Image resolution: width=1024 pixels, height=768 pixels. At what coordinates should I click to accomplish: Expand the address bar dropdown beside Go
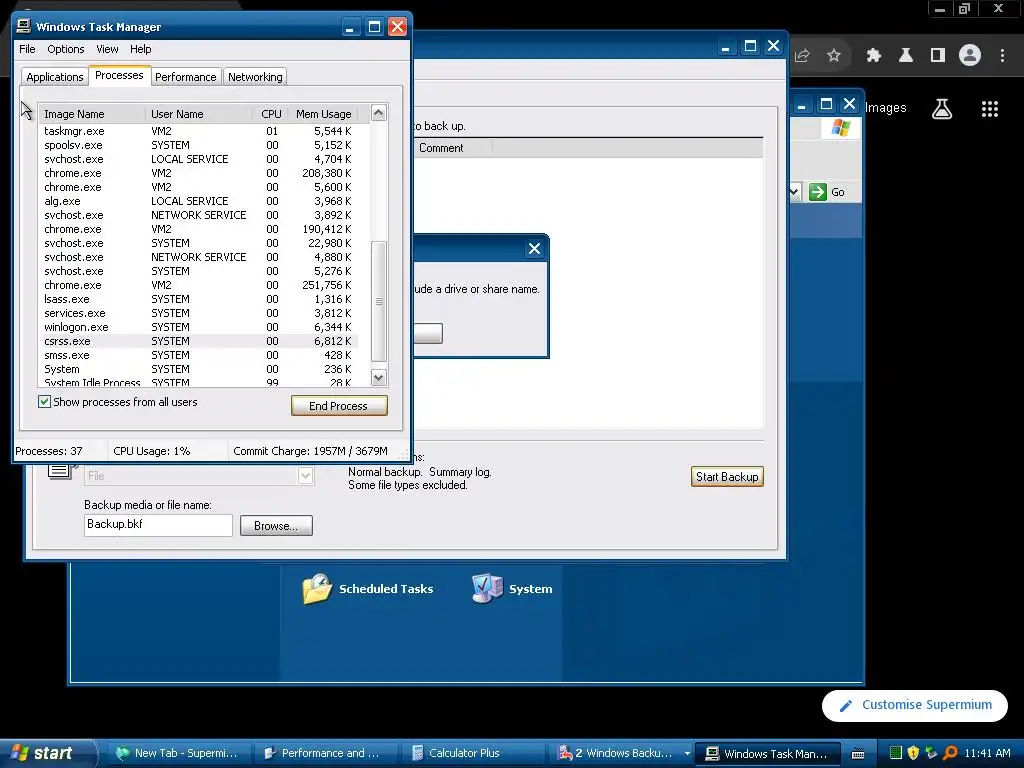pyautogui.click(x=794, y=192)
